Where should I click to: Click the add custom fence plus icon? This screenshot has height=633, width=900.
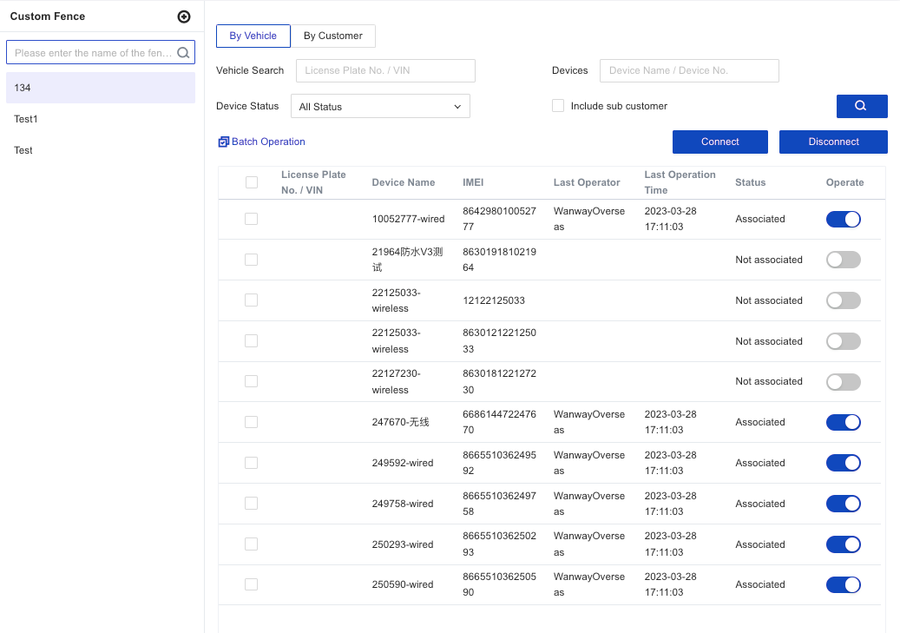click(183, 17)
